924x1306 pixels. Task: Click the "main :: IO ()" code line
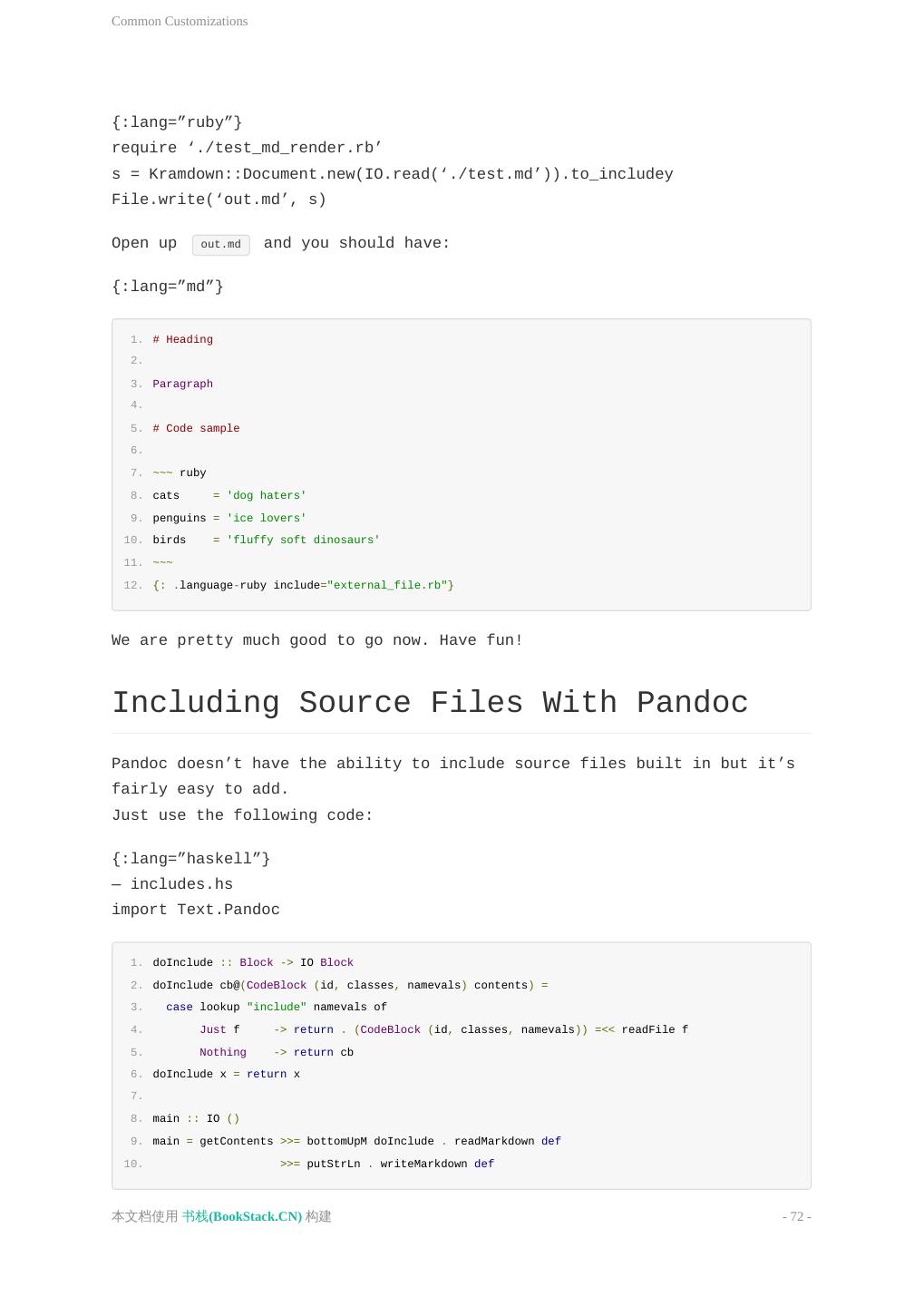pos(196,1118)
